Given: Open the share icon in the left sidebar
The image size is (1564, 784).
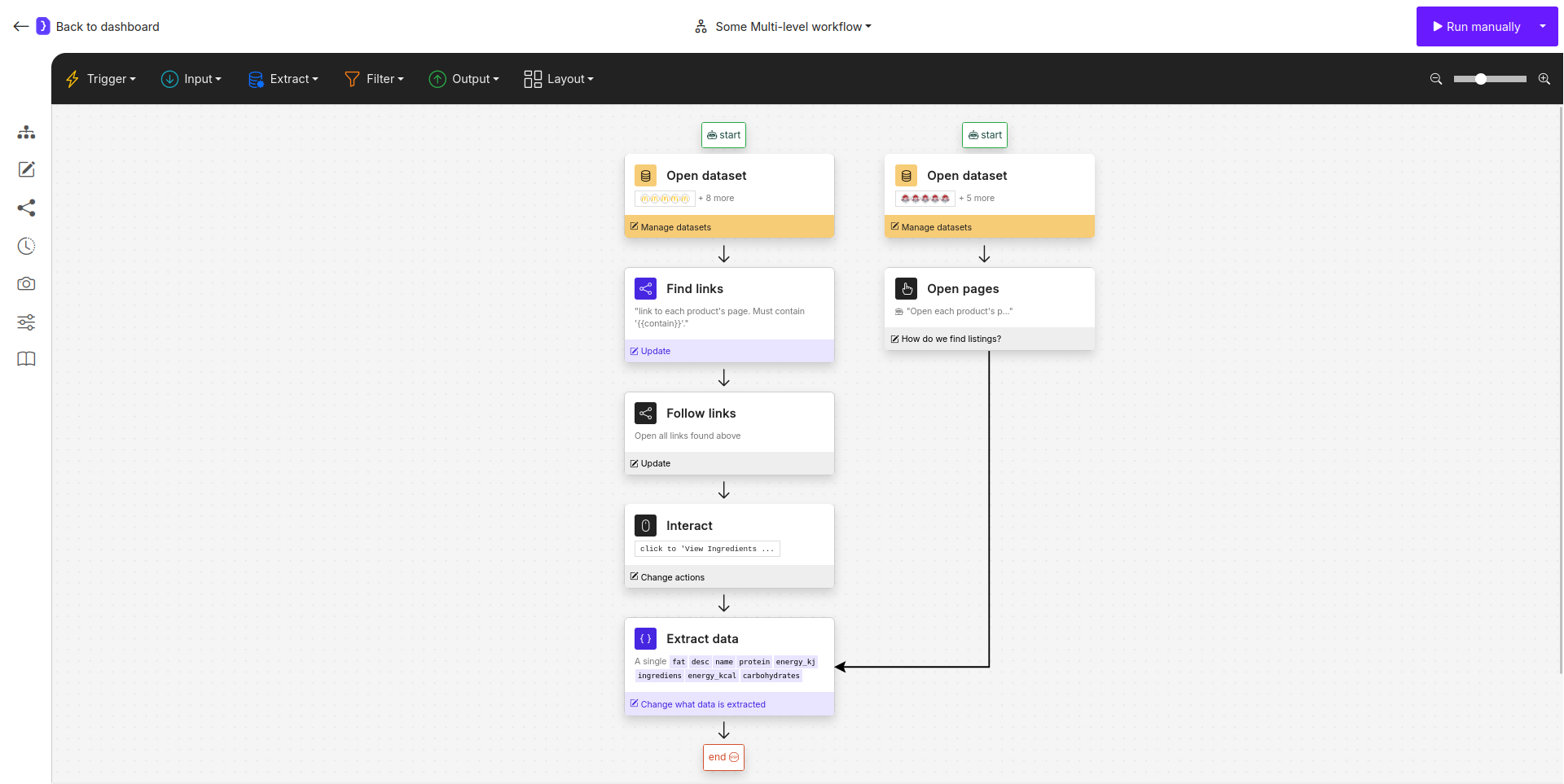Looking at the screenshot, I should pos(26,208).
